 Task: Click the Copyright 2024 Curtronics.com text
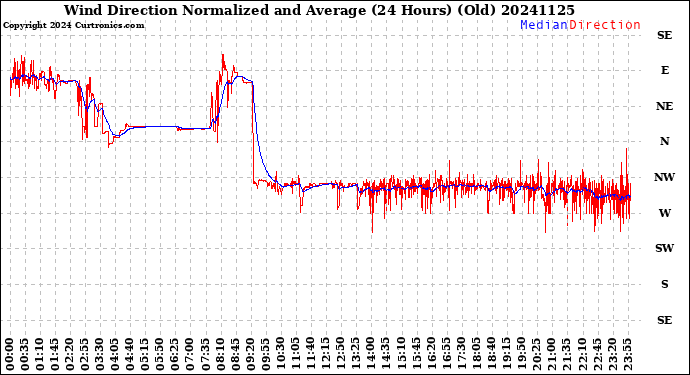[x=73, y=26]
